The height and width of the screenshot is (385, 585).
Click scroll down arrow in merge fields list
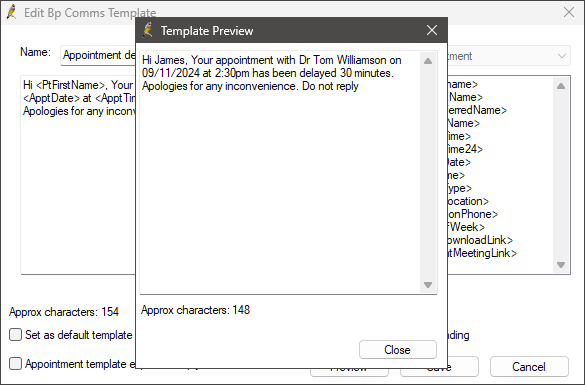[x=561, y=265]
